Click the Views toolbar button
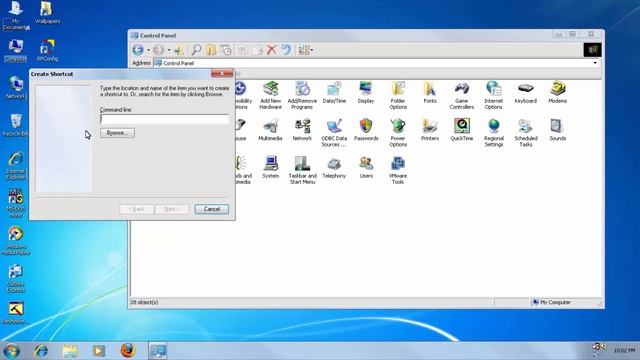The width and height of the screenshot is (640, 360). pos(305,50)
